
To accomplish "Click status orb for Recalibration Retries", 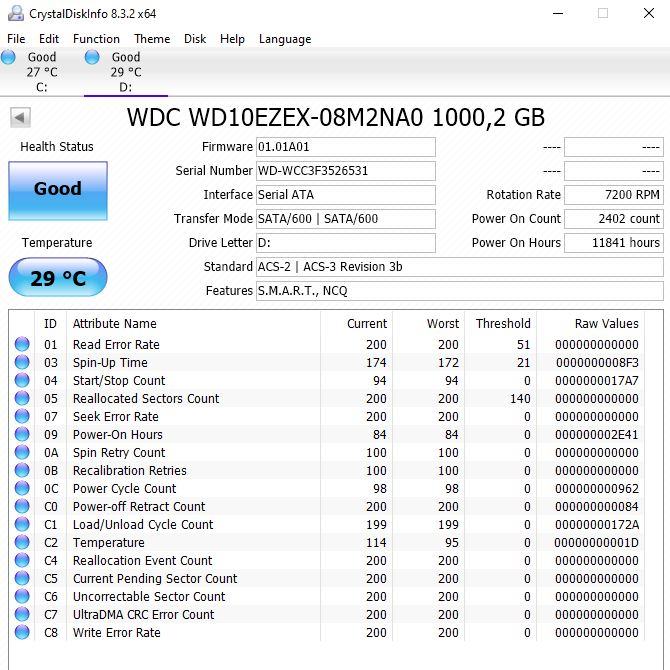I will pos(22,470).
